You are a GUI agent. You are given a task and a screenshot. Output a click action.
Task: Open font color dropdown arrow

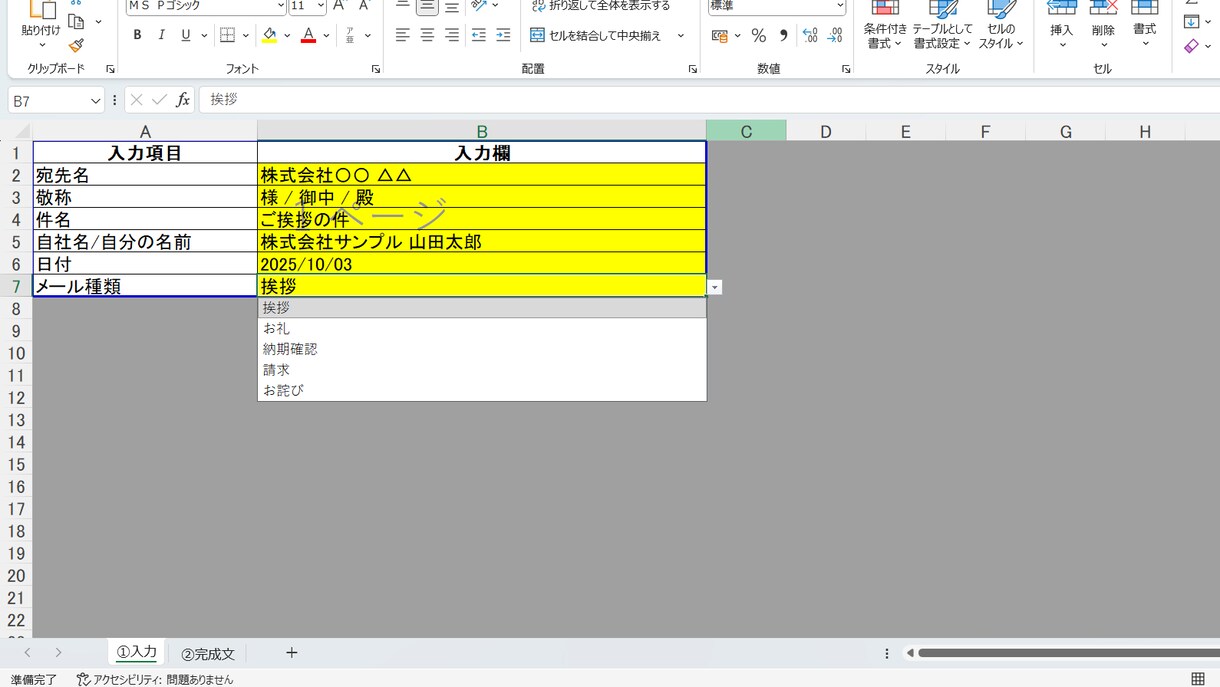[x=326, y=35]
